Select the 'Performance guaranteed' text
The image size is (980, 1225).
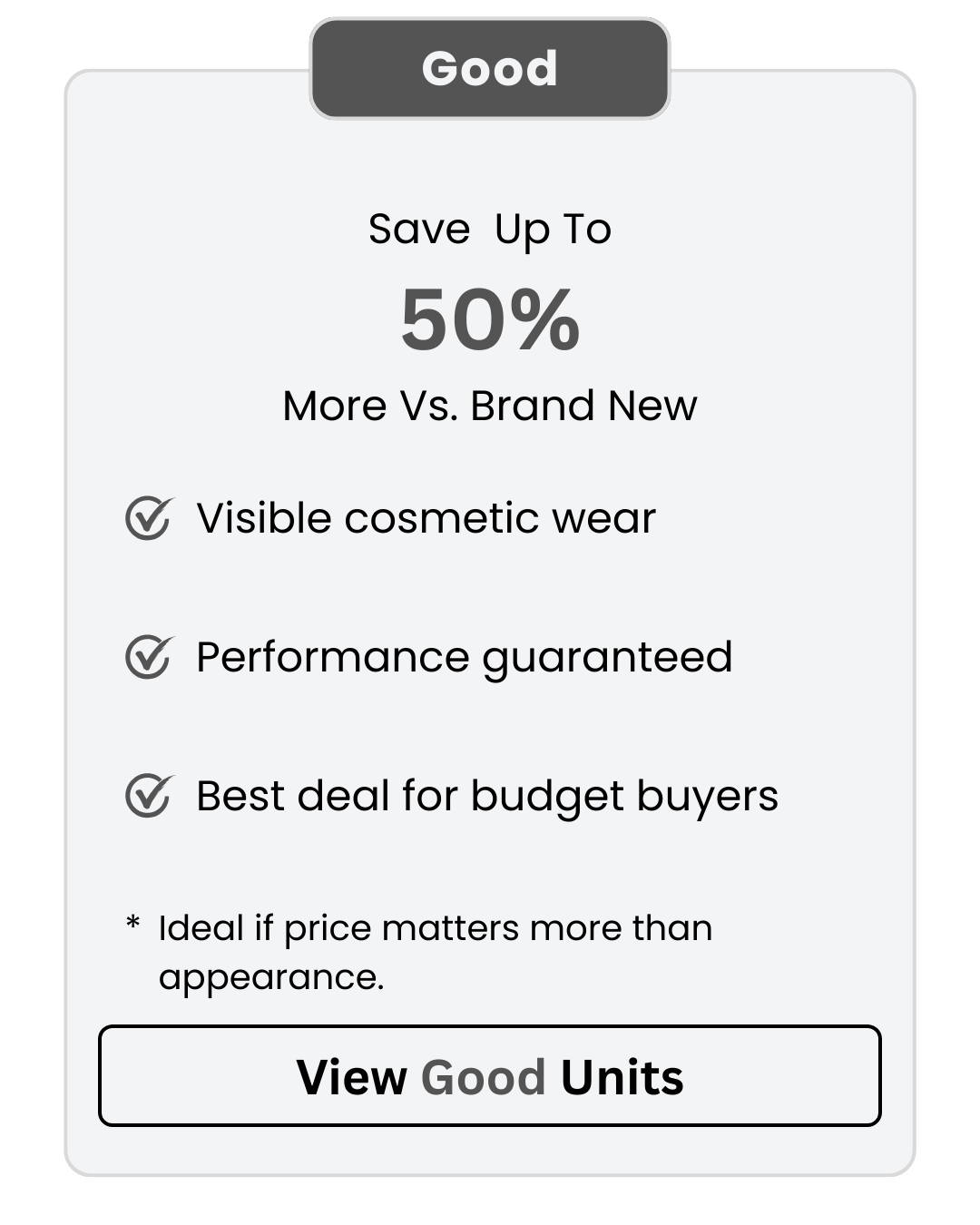[x=464, y=657]
